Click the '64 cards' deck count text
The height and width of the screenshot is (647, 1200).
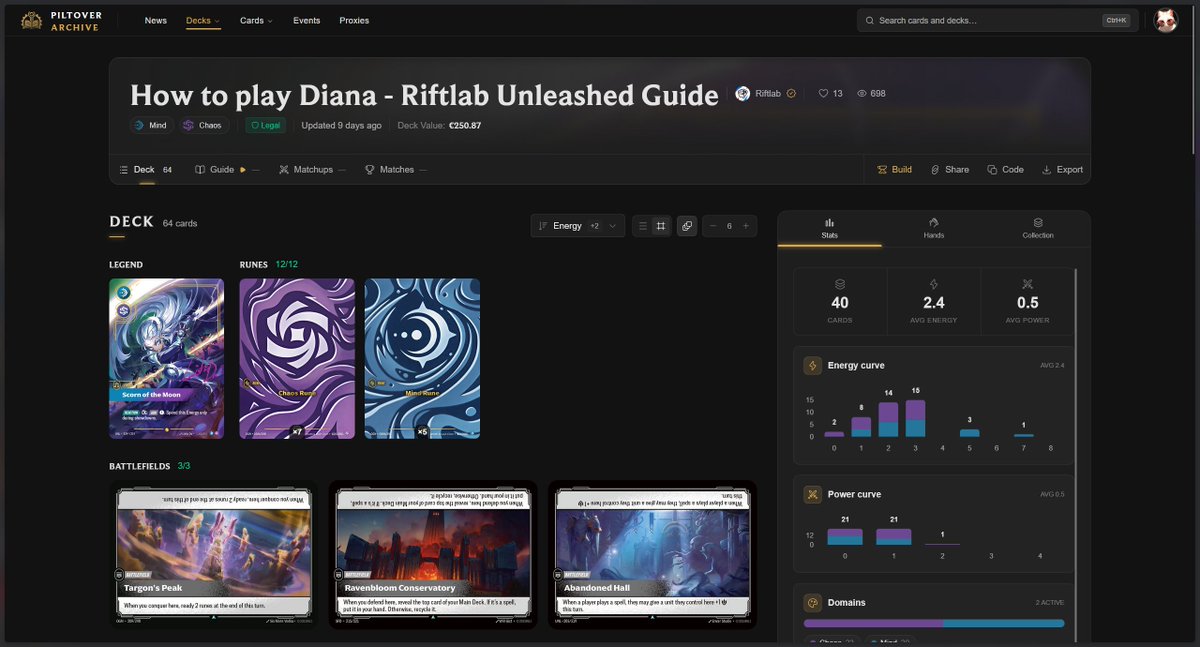(180, 223)
